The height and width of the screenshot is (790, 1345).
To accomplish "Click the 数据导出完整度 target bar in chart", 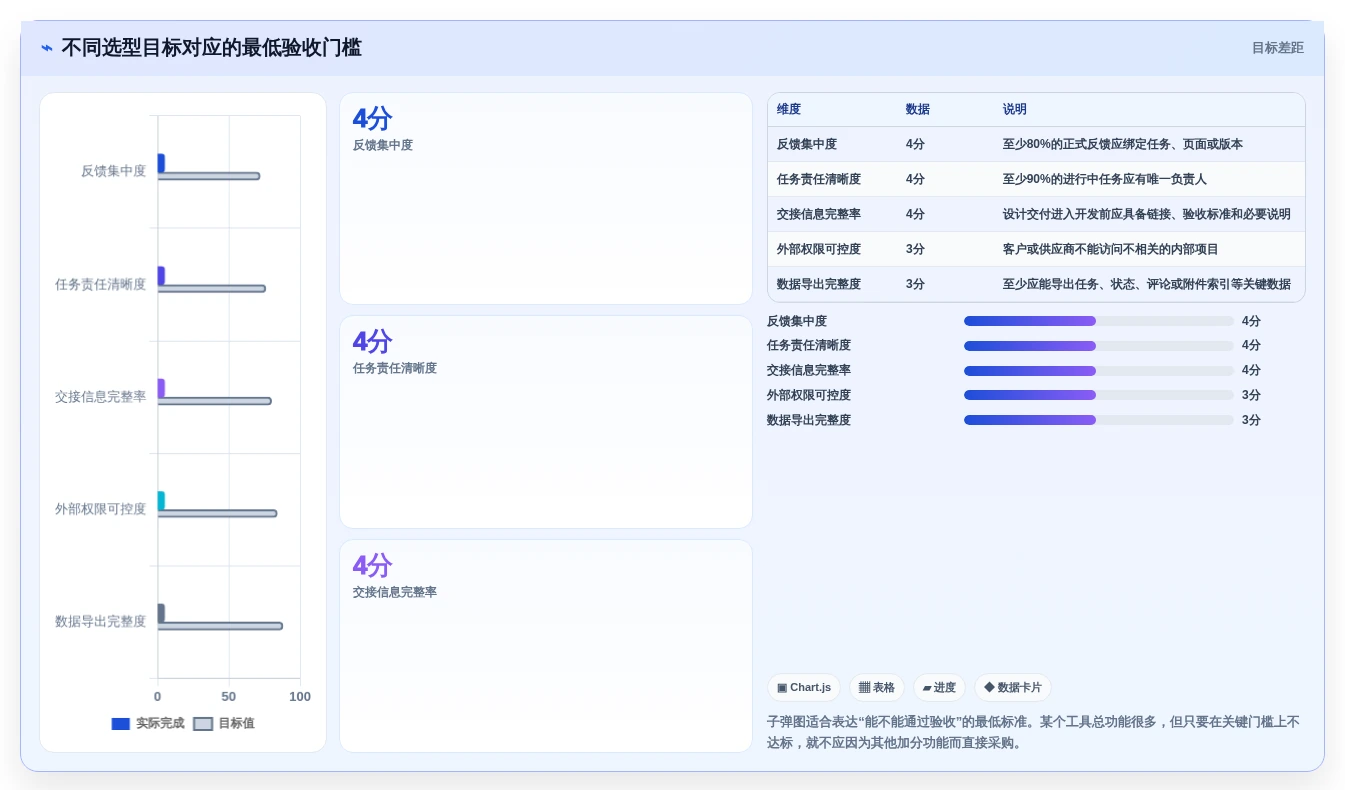I will (x=220, y=626).
